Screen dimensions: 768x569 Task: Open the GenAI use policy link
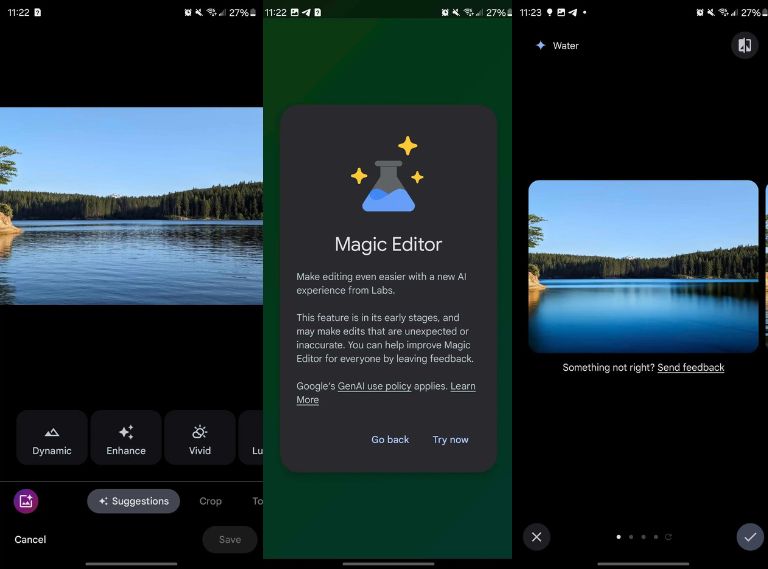point(374,386)
